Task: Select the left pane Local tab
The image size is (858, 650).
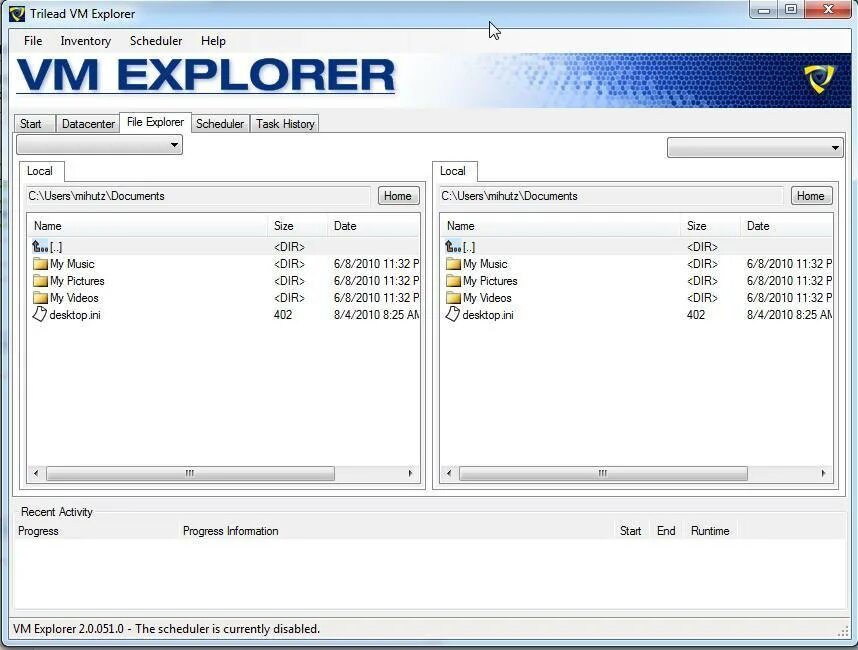Action: (40, 171)
